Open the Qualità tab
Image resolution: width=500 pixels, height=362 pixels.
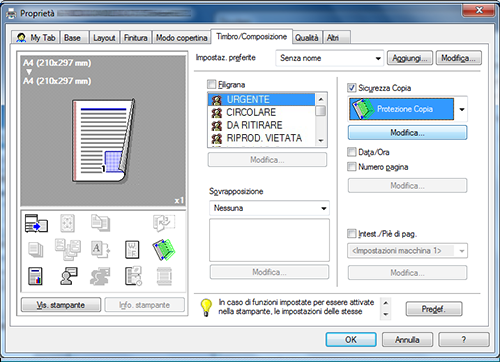point(307,38)
